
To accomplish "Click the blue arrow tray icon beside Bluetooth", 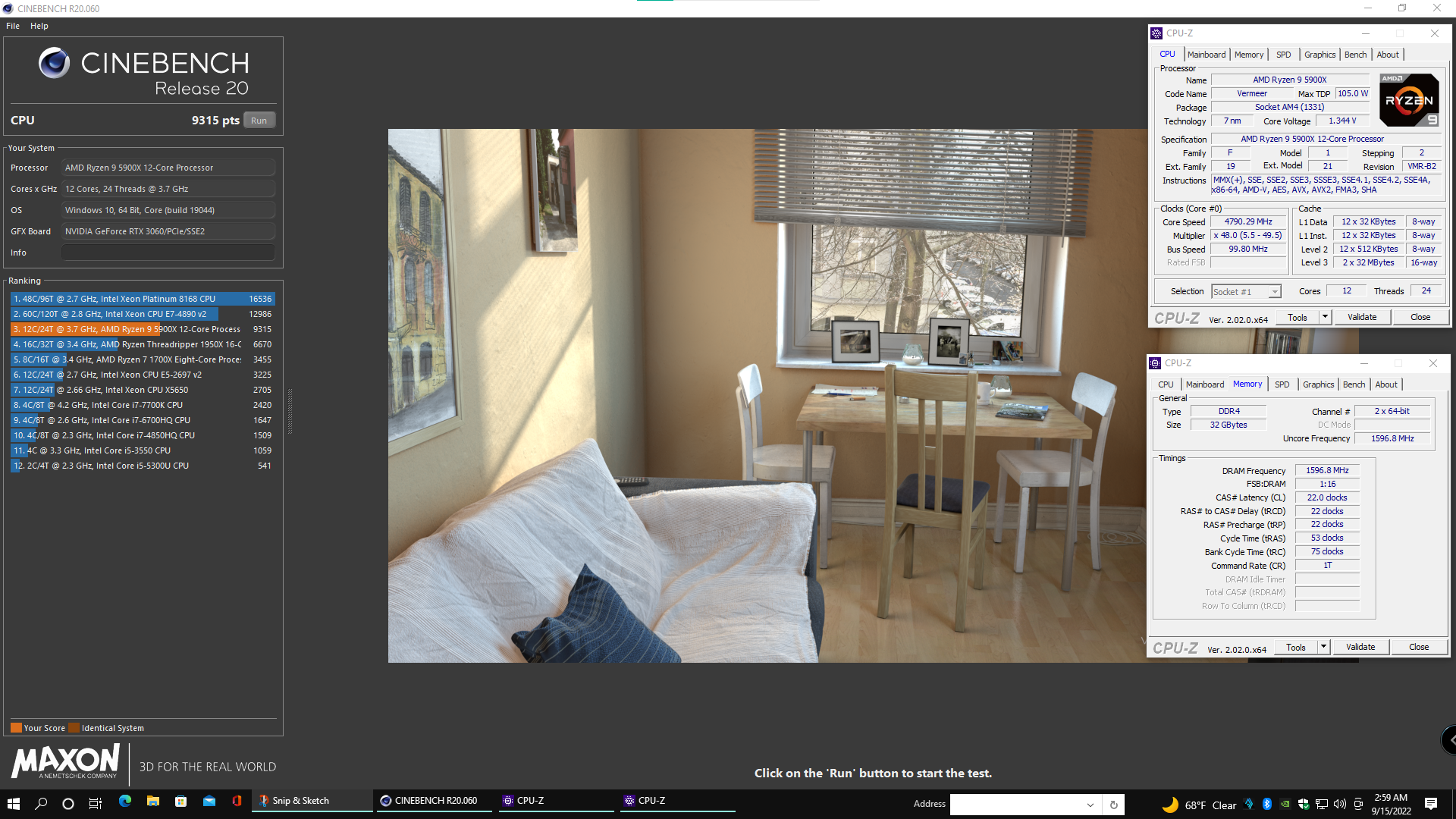I will [x=1249, y=804].
